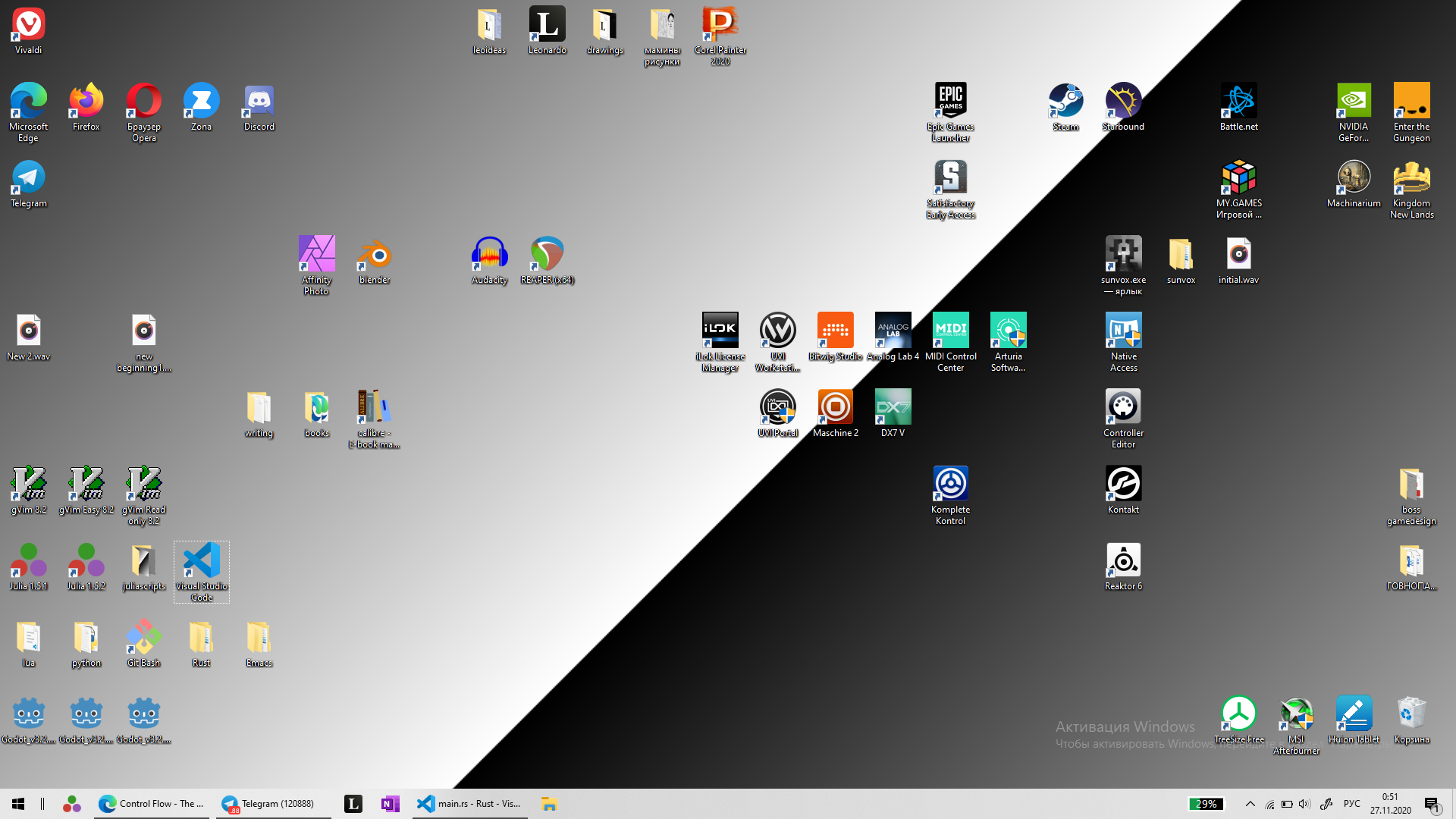Viewport: 1456px width, 819px height.
Task: Switch to main.rs Rust VS Code window
Action: tap(470, 804)
